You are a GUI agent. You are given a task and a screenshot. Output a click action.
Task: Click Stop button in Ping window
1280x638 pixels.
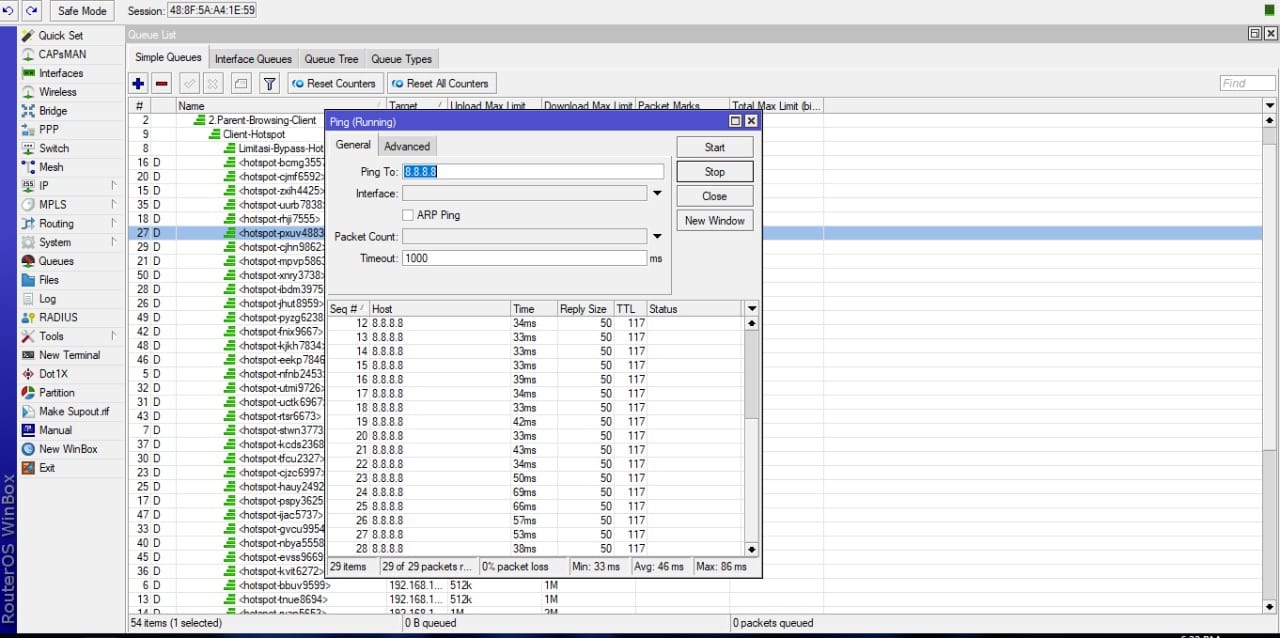pyautogui.click(x=715, y=172)
